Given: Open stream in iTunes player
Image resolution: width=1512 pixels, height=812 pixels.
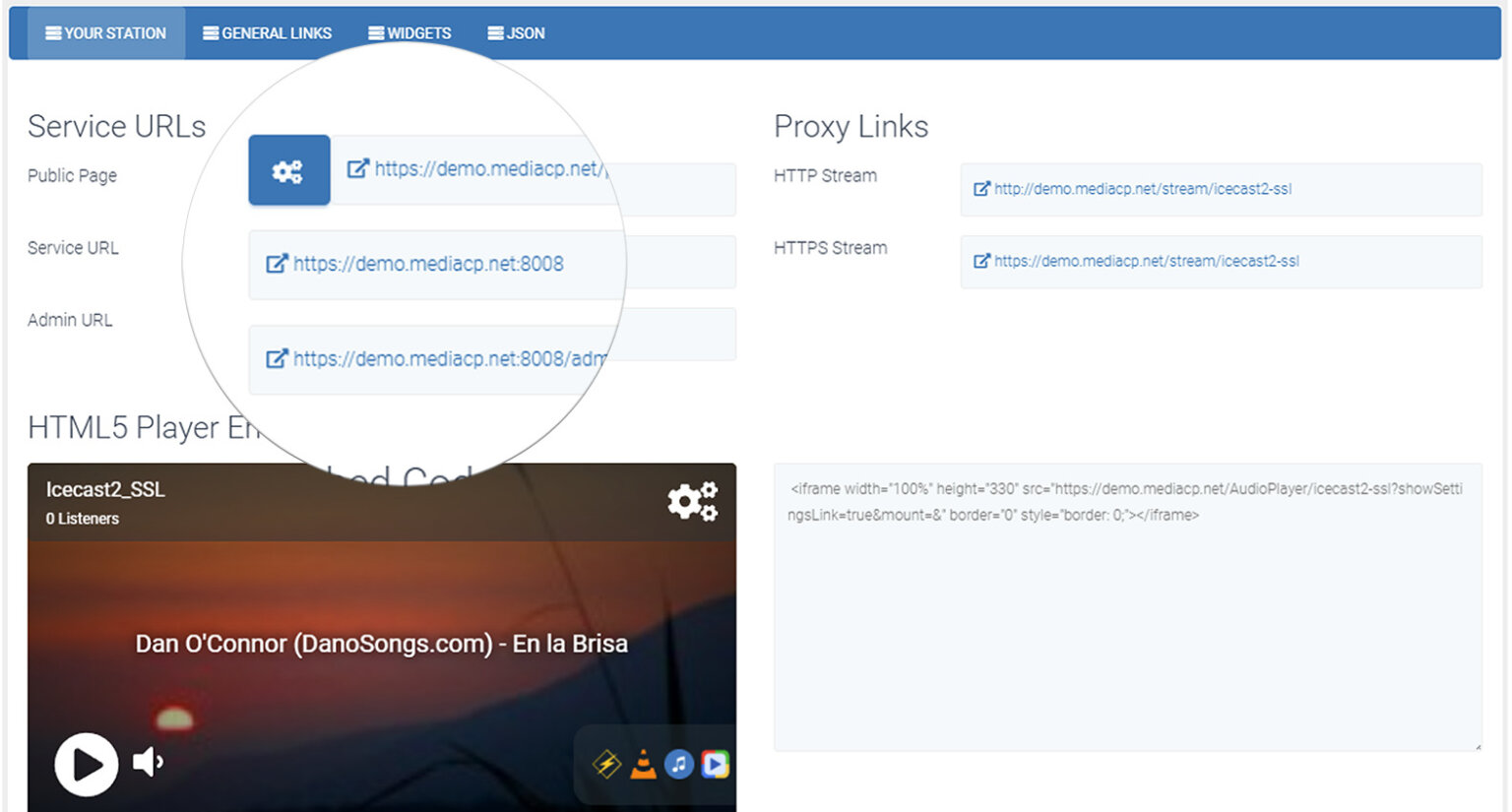Looking at the screenshot, I should (679, 764).
